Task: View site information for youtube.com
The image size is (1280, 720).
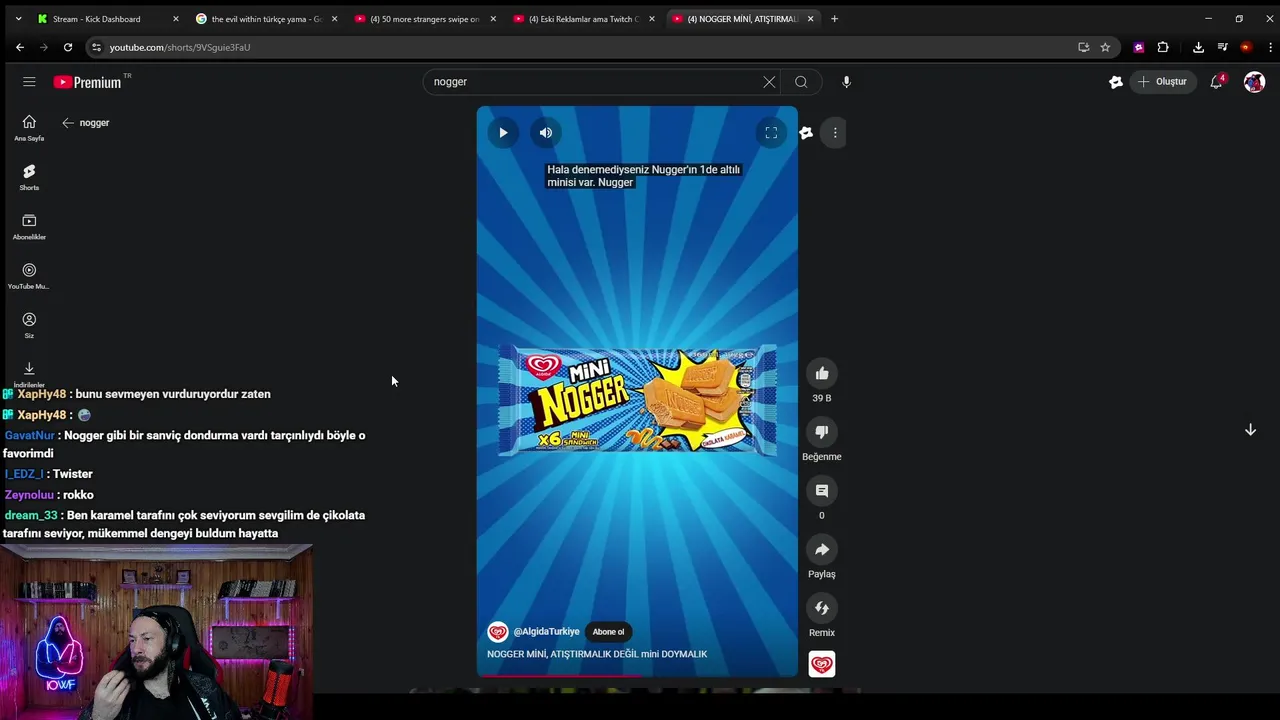Action: coord(96,47)
